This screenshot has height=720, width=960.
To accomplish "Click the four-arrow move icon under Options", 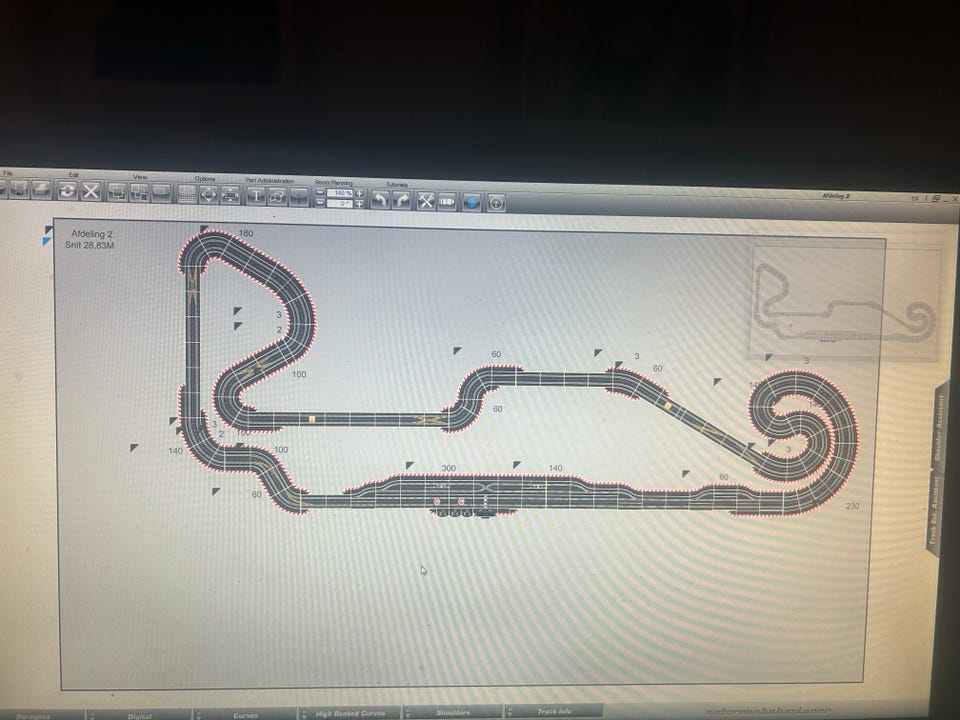I will [x=209, y=195].
